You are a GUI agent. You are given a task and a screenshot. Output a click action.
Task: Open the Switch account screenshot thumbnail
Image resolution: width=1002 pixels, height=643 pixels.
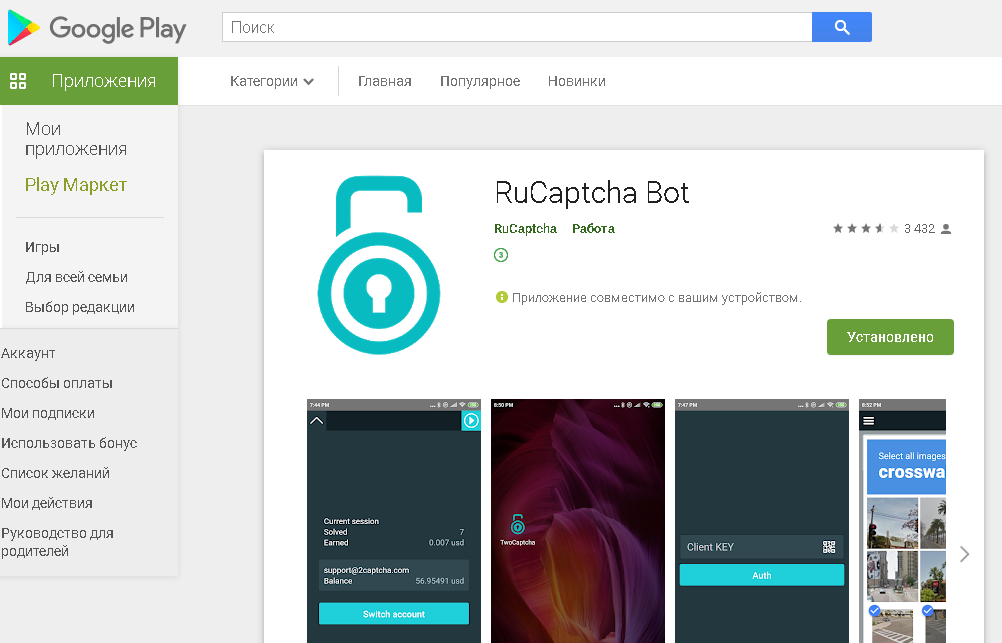click(x=394, y=521)
